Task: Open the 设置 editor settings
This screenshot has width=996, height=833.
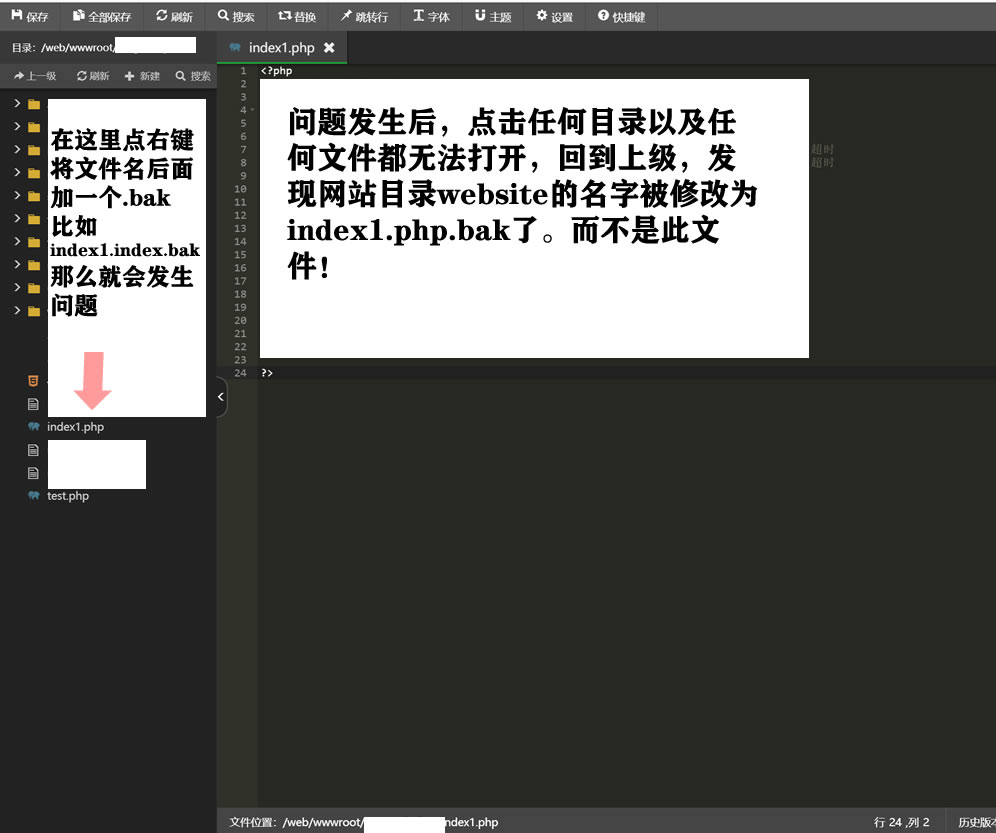Action: [555, 17]
